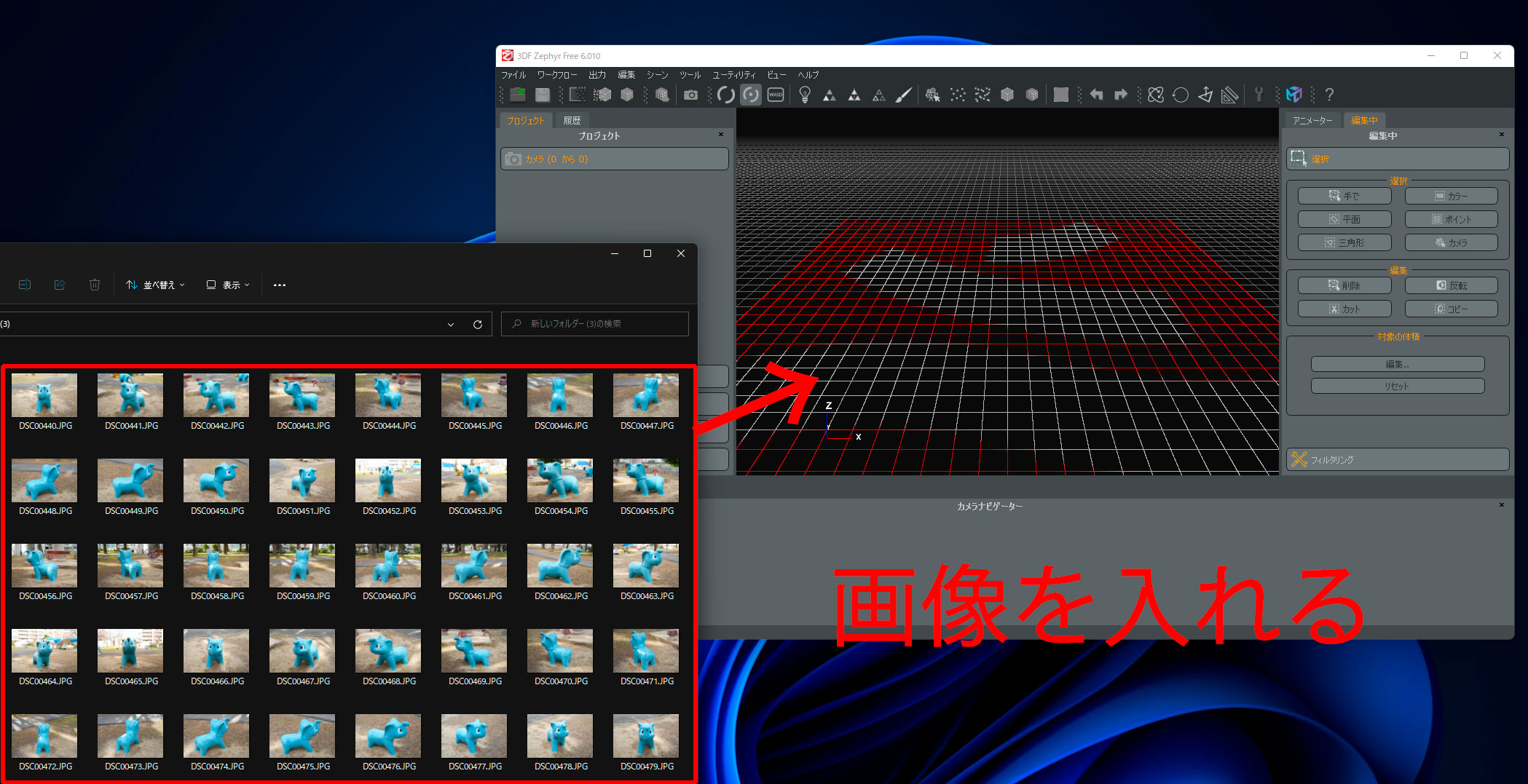This screenshot has width=1528, height=784.
Task: Click the camera snapshot icon
Action: click(690, 95)
